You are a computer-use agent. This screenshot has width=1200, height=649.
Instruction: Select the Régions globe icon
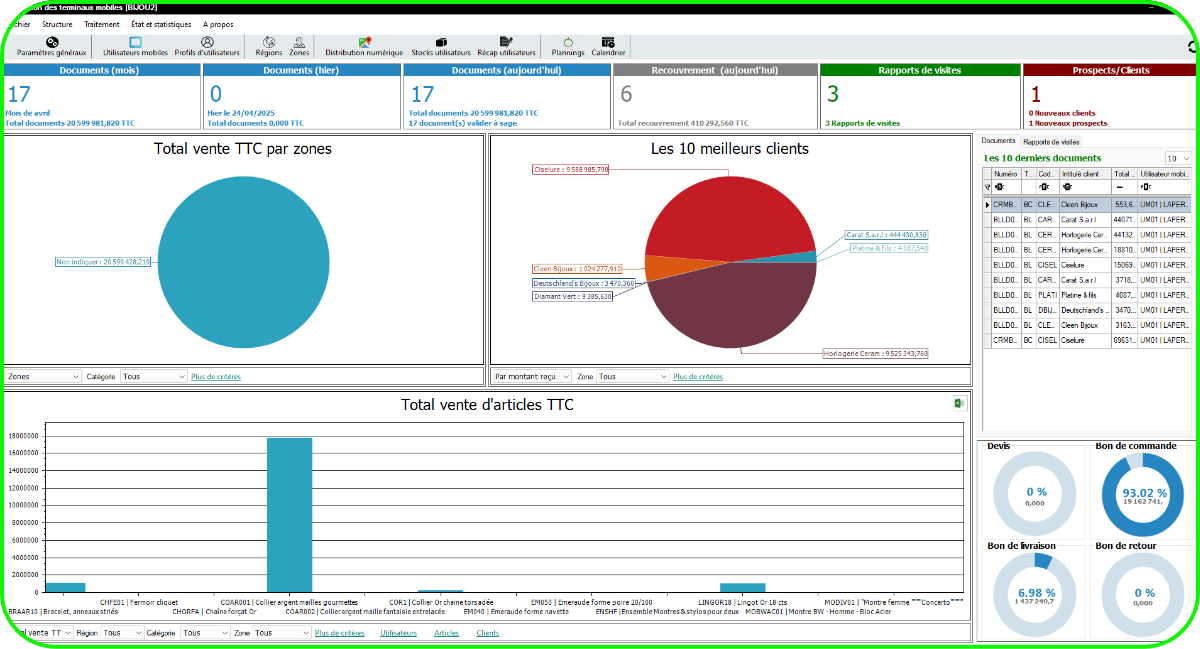pyautogui.click(x=268, y=46)
